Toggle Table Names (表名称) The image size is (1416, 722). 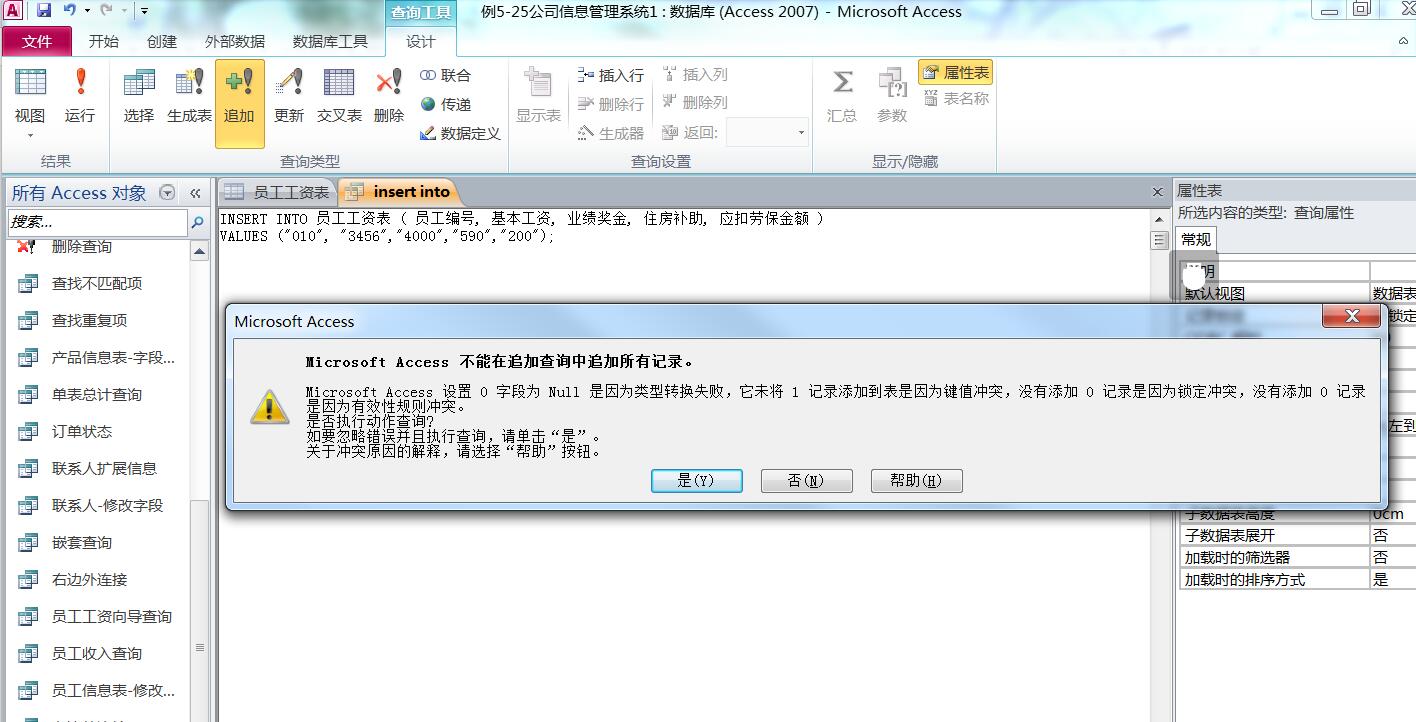point(955,98)
